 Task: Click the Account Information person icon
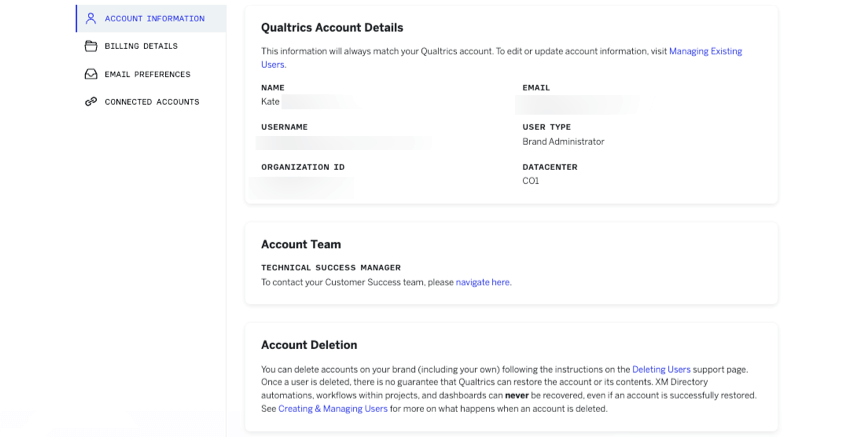tap(91, 18)
